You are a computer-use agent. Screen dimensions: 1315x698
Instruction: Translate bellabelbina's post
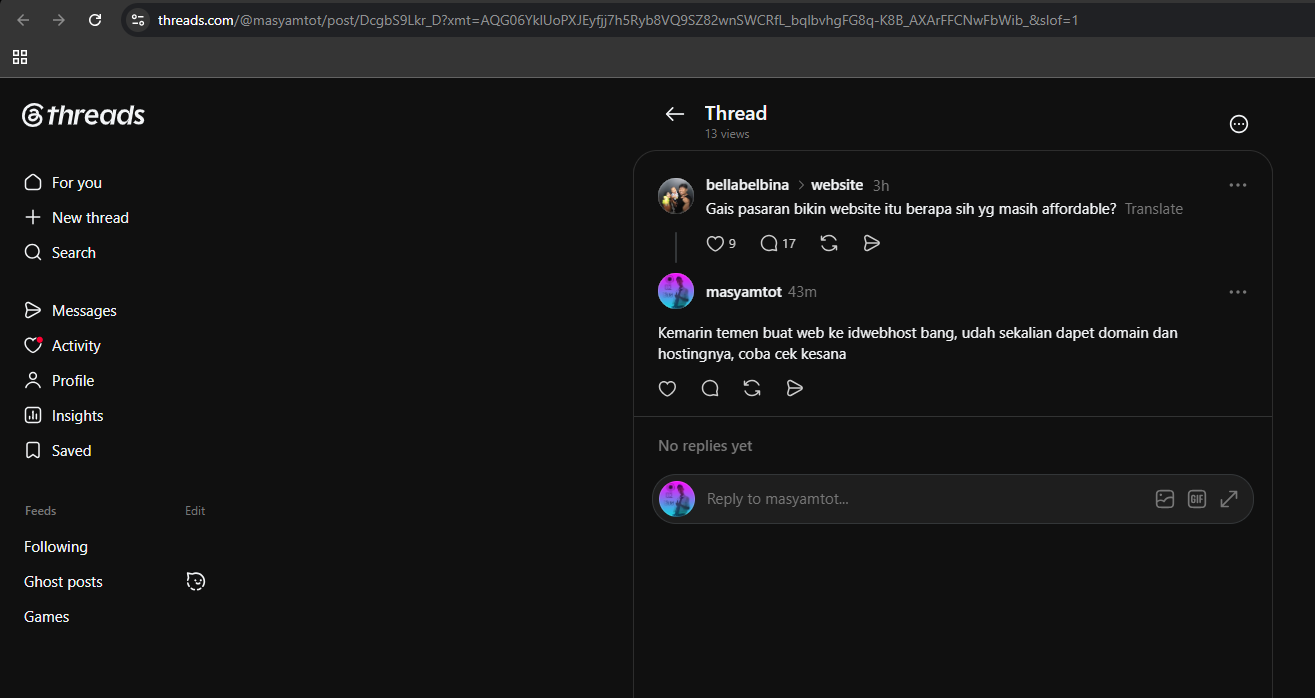[1153, 209]
